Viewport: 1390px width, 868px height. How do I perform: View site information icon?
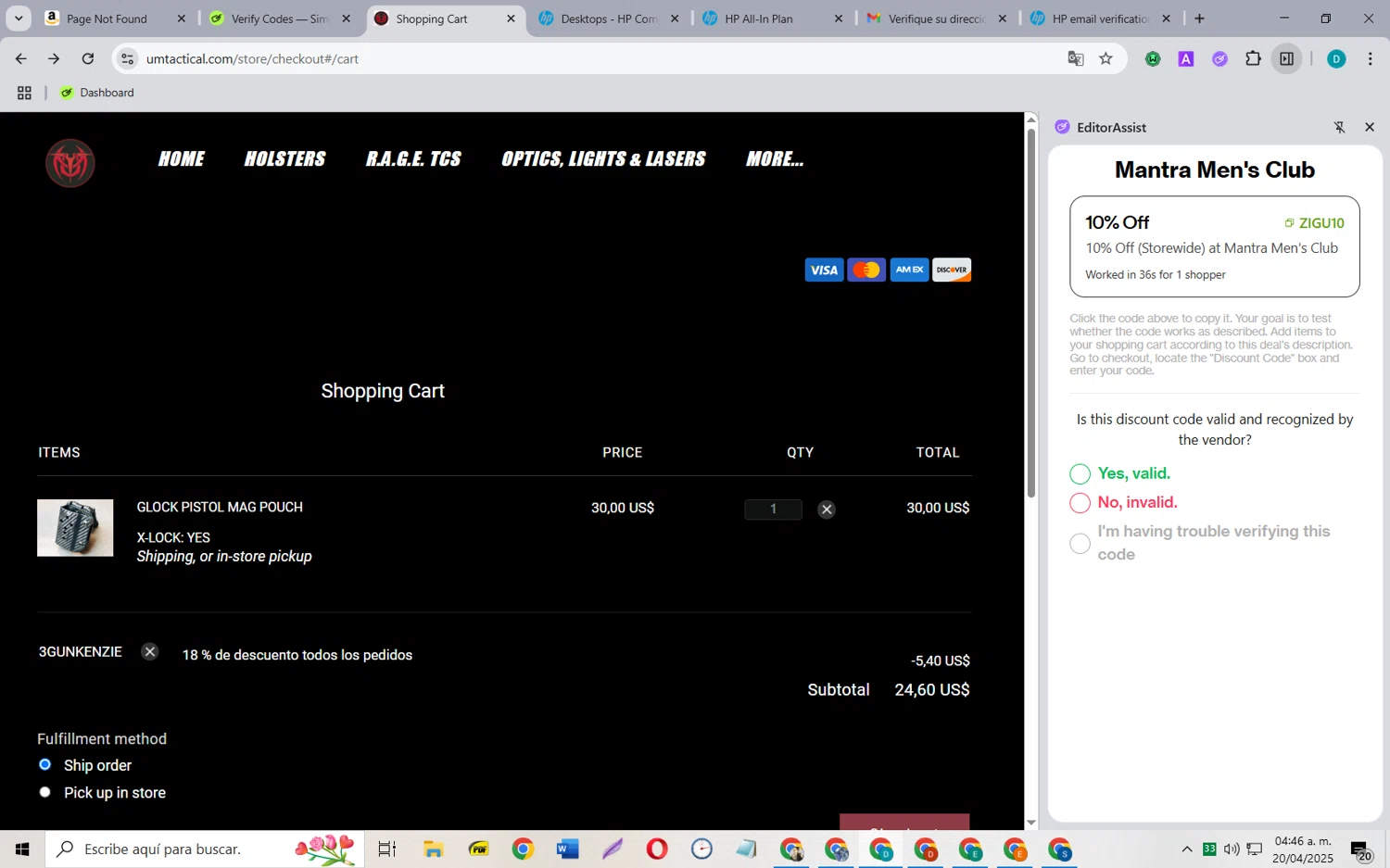coord(128,58)
